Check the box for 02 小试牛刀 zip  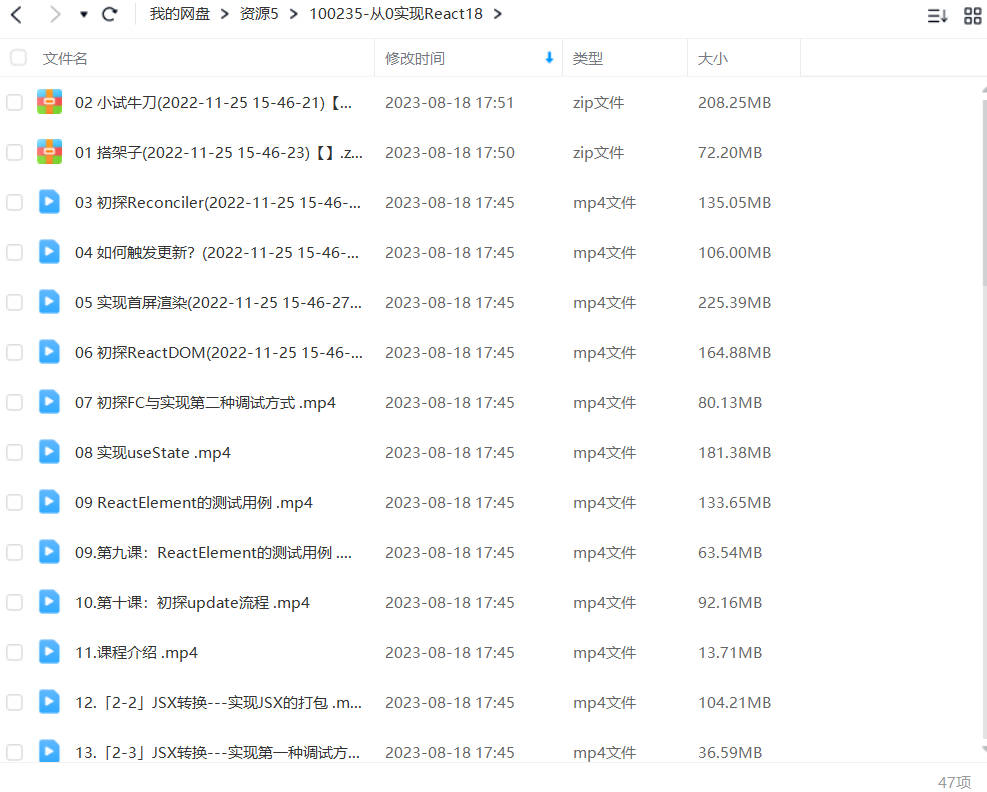(x=14, y=102)
